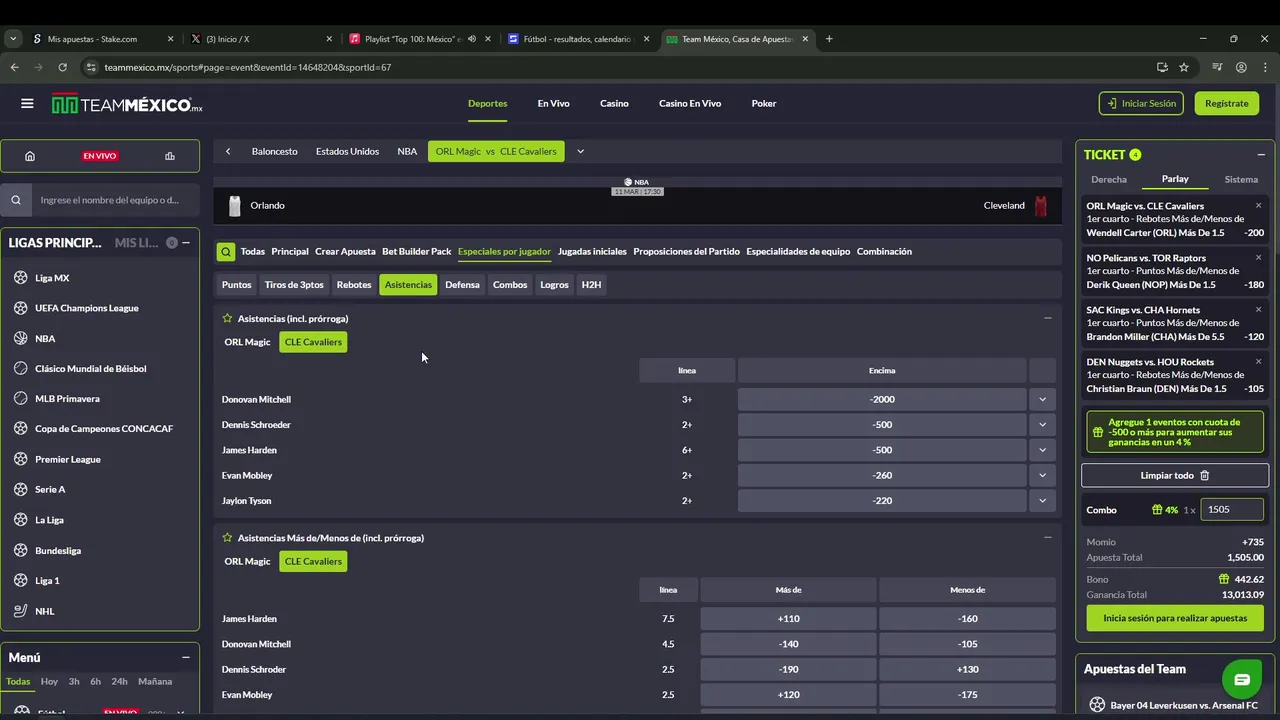
Task: Collapse the Menú section in the sidebar
Action: (x=186, y=657)
